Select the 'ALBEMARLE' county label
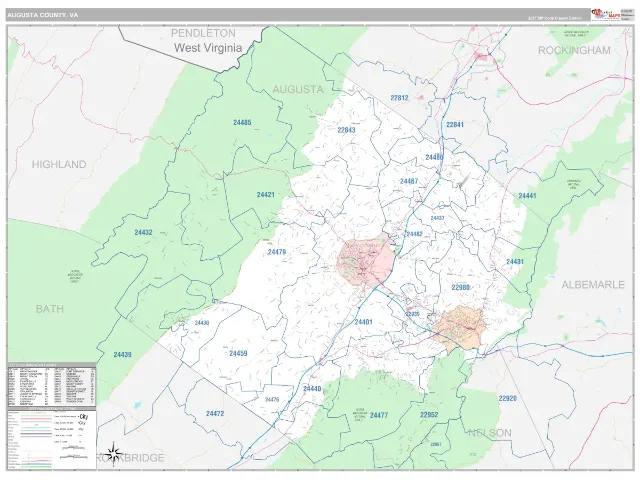The image size is (640, 480). coord(593,285)
